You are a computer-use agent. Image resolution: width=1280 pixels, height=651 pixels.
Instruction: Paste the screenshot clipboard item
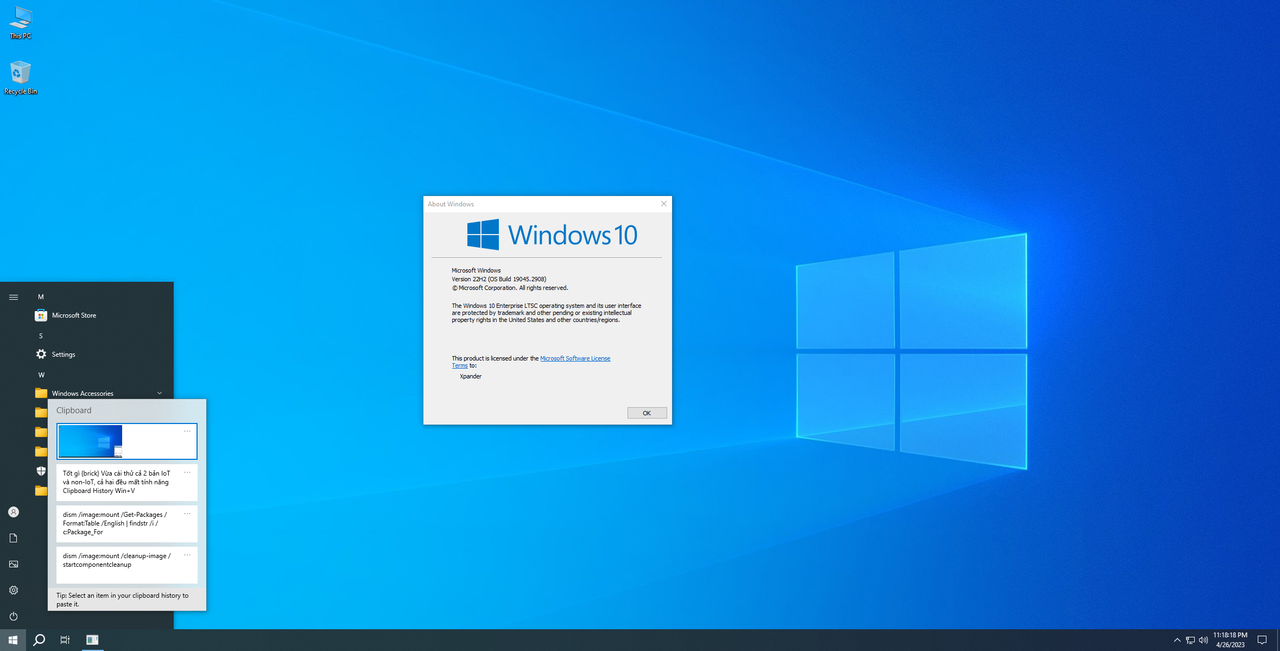tap(127, 441)
